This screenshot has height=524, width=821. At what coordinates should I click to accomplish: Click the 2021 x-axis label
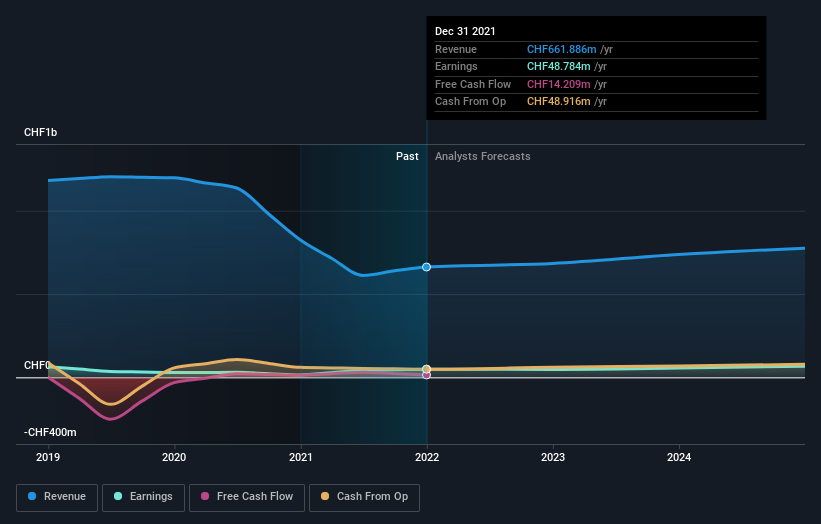tap(301, 457)
